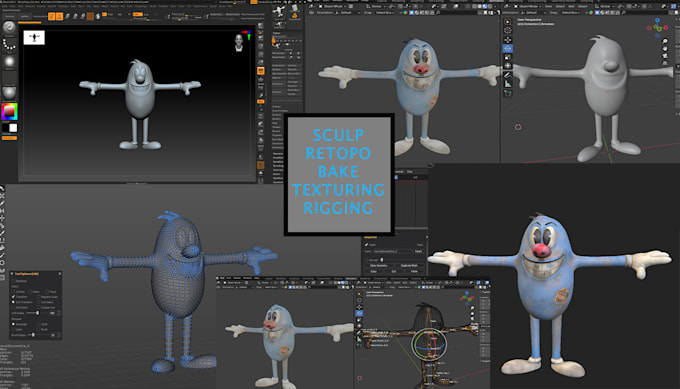The width and height of the screenshot is (680, 389).
Task: Open the View menu in right Blender viewport
Action: pos(549,7)
